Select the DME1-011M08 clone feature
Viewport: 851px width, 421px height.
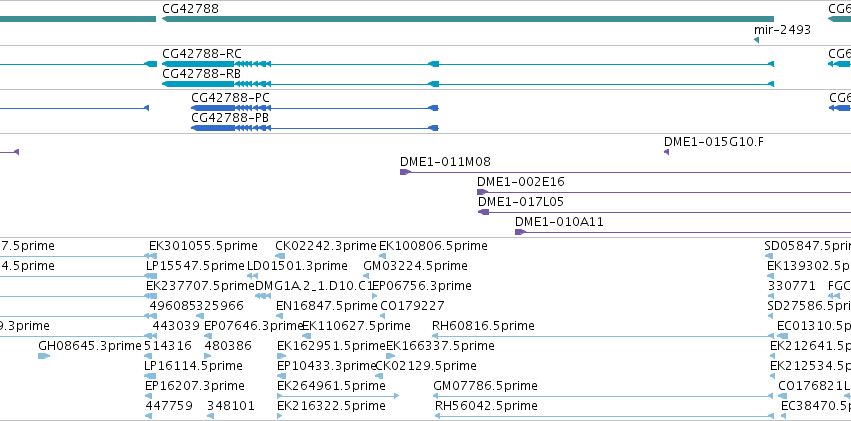625,172
